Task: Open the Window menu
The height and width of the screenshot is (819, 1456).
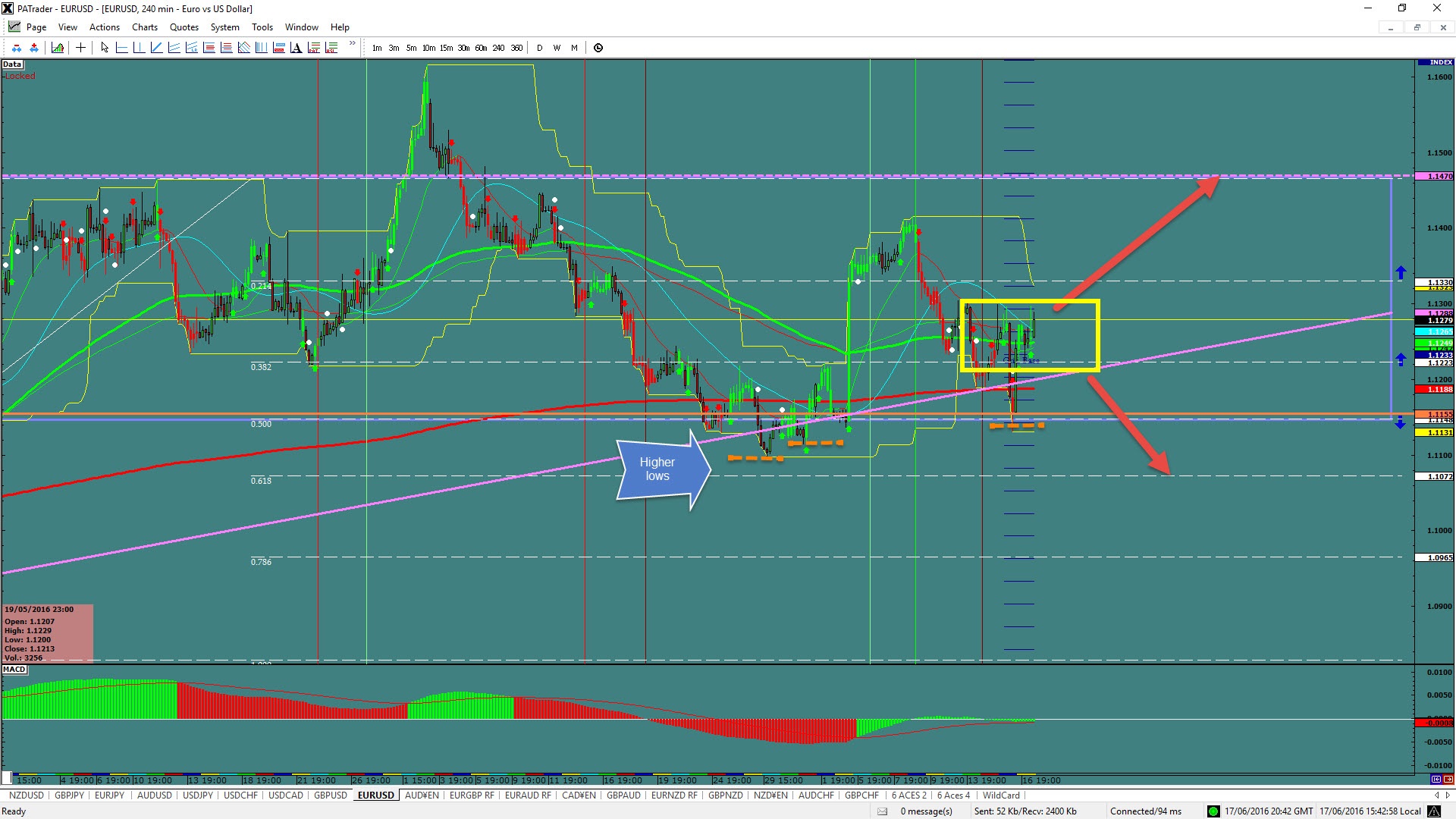Action: [302, 27]
